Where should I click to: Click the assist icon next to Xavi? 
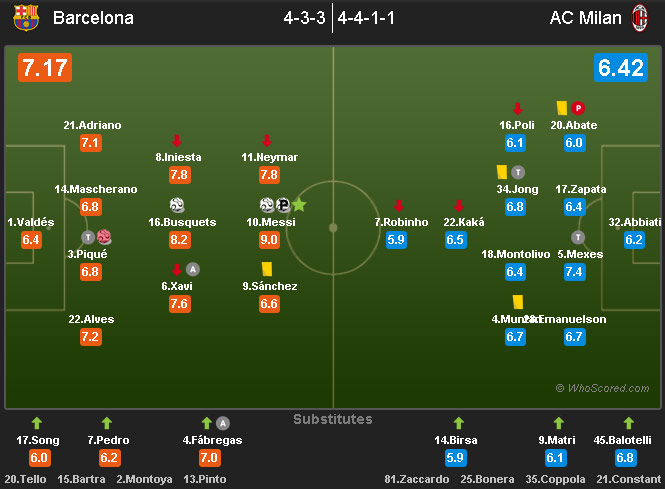coord(193,268)
